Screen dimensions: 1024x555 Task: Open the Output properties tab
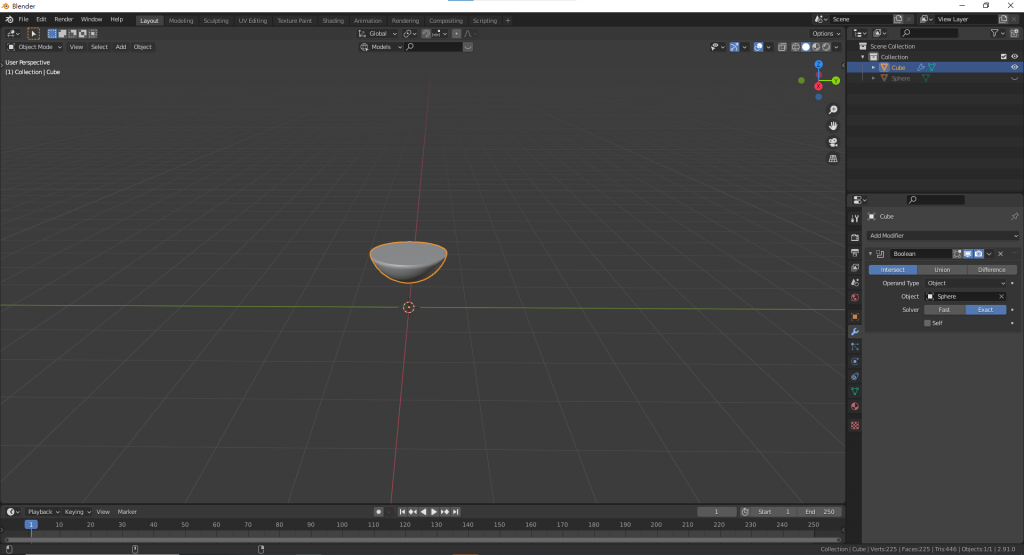855,253
